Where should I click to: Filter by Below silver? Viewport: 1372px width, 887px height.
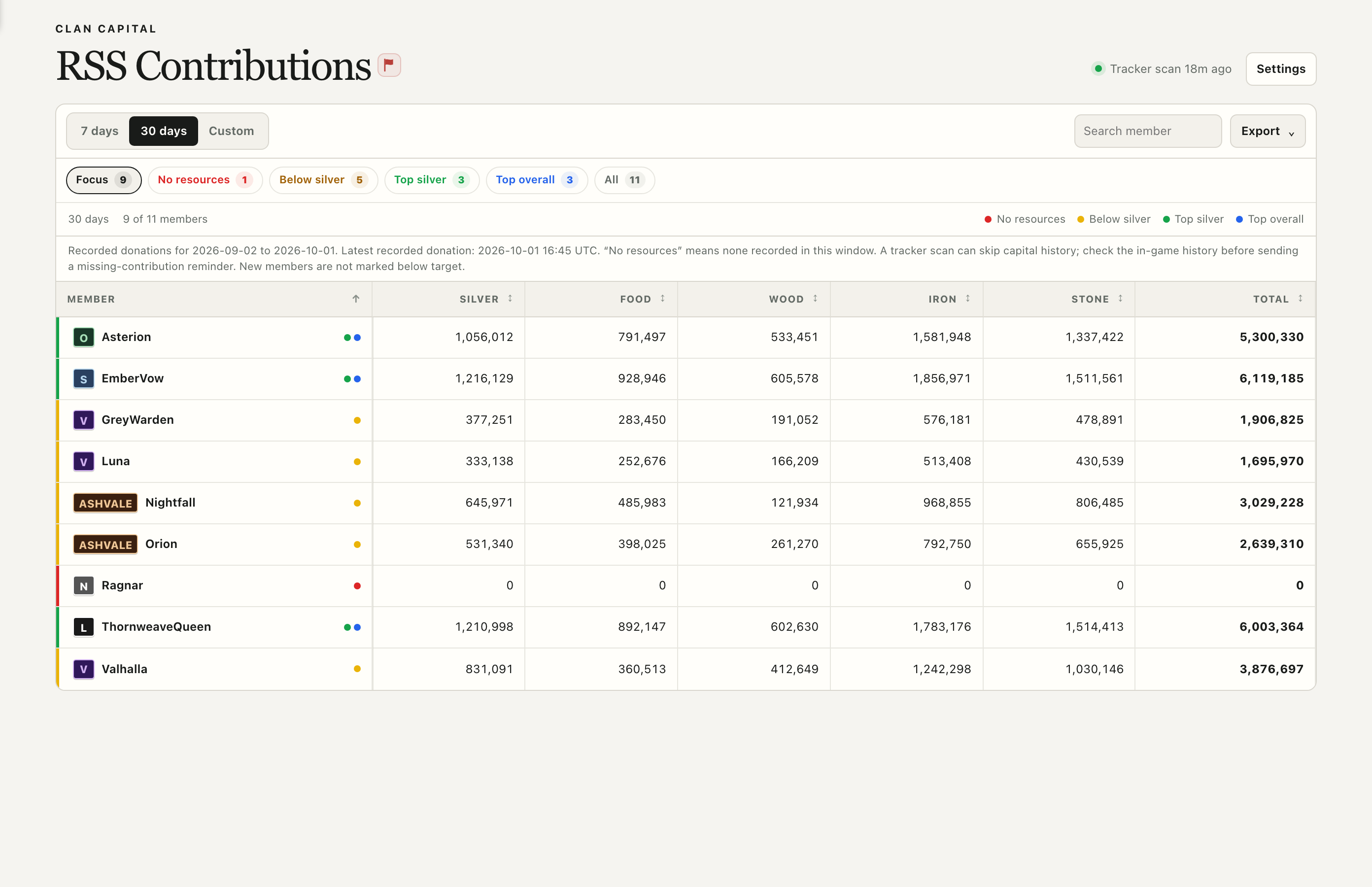[x=323, y=180]
